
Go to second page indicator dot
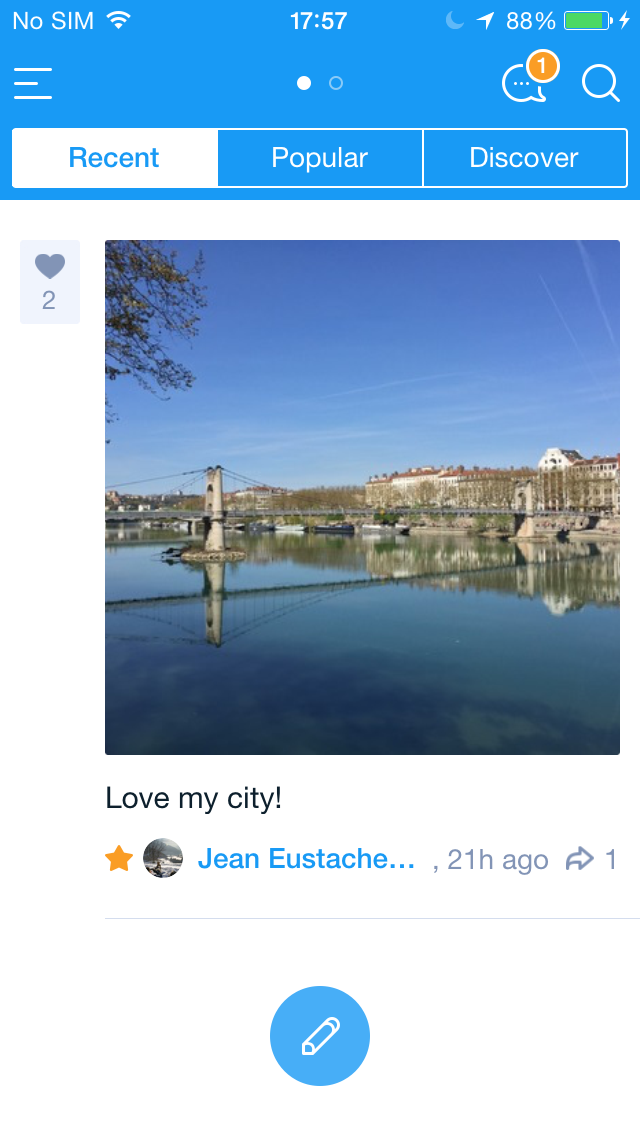coord(336,83)
